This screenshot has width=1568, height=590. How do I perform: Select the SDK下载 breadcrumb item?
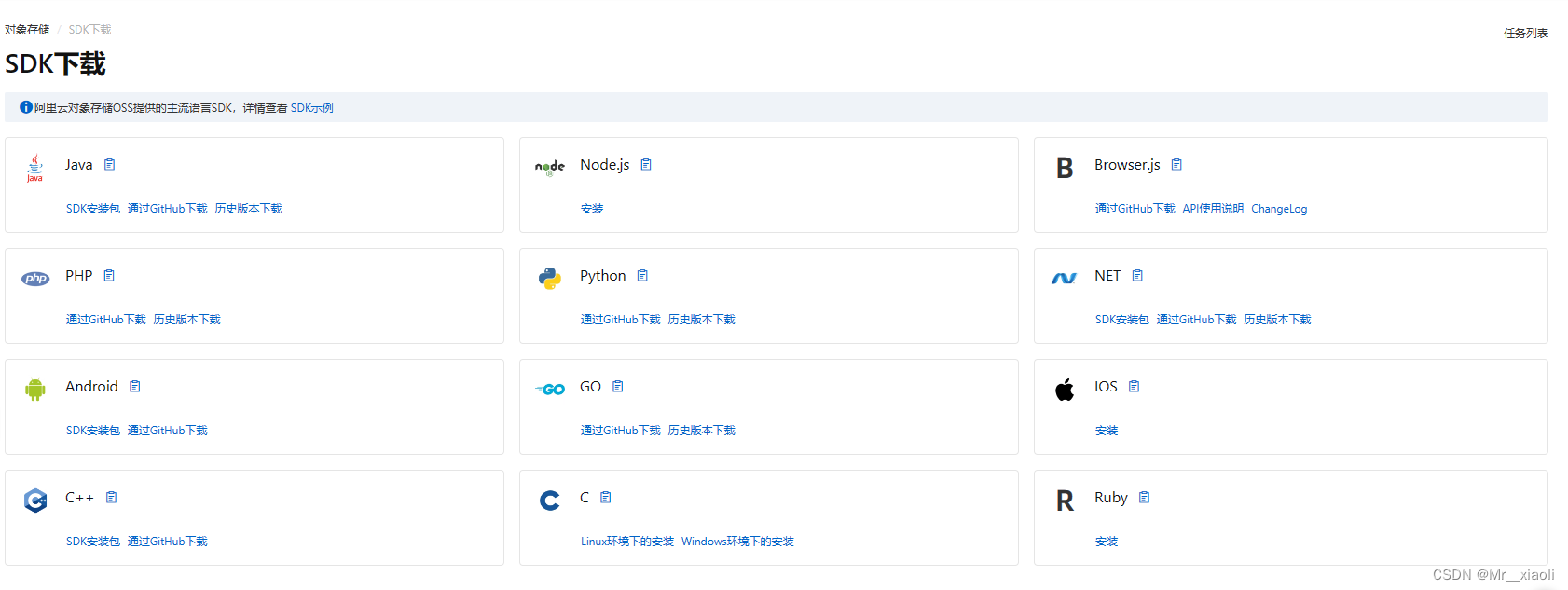click(89, 30)
